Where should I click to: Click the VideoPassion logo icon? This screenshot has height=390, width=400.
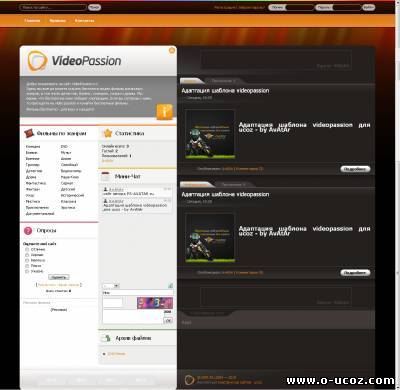click(37, 61)
